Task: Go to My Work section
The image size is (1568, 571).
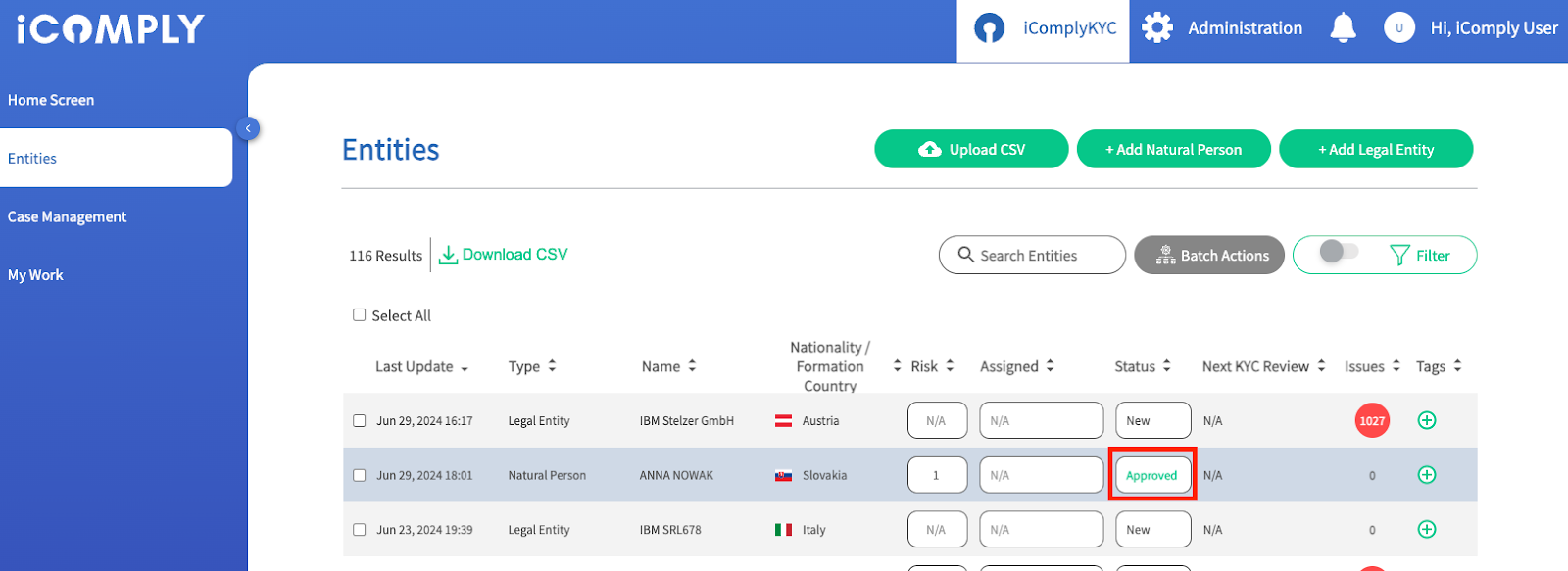Action: coord(35,275)
